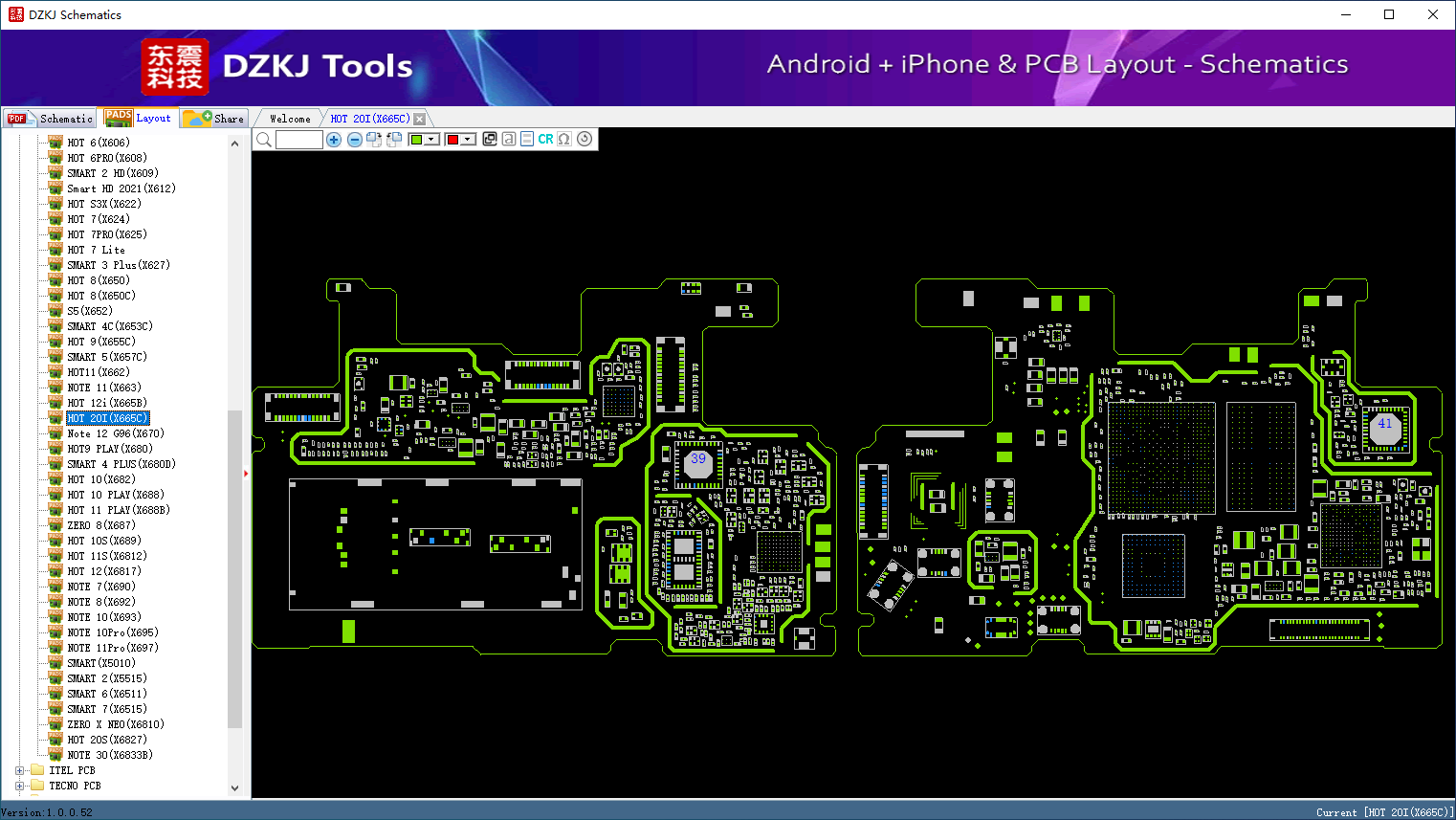Zoom in with the plus icon
Viewport: 1456px width, 820px height.
pyautogui.click(x=334, y=140)
